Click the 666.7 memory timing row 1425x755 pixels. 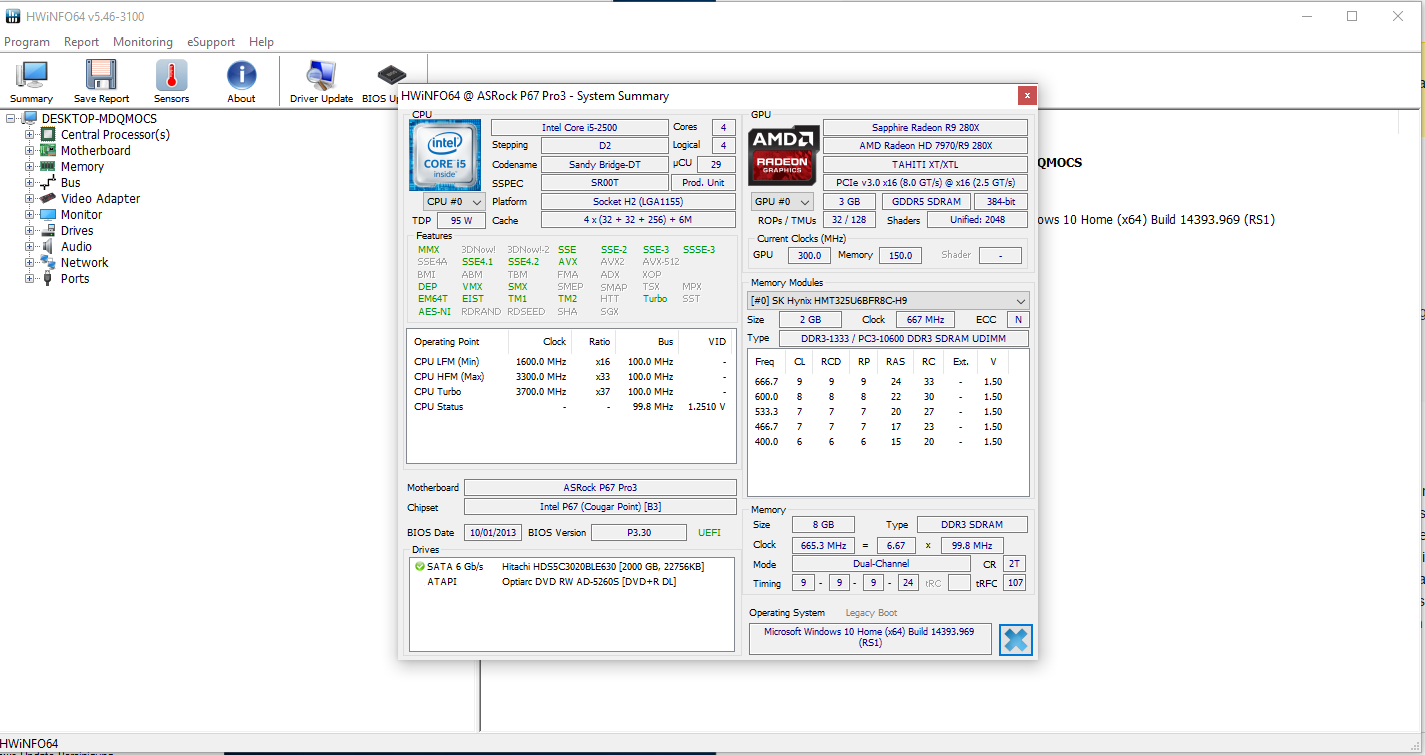(x=888, y=381)
